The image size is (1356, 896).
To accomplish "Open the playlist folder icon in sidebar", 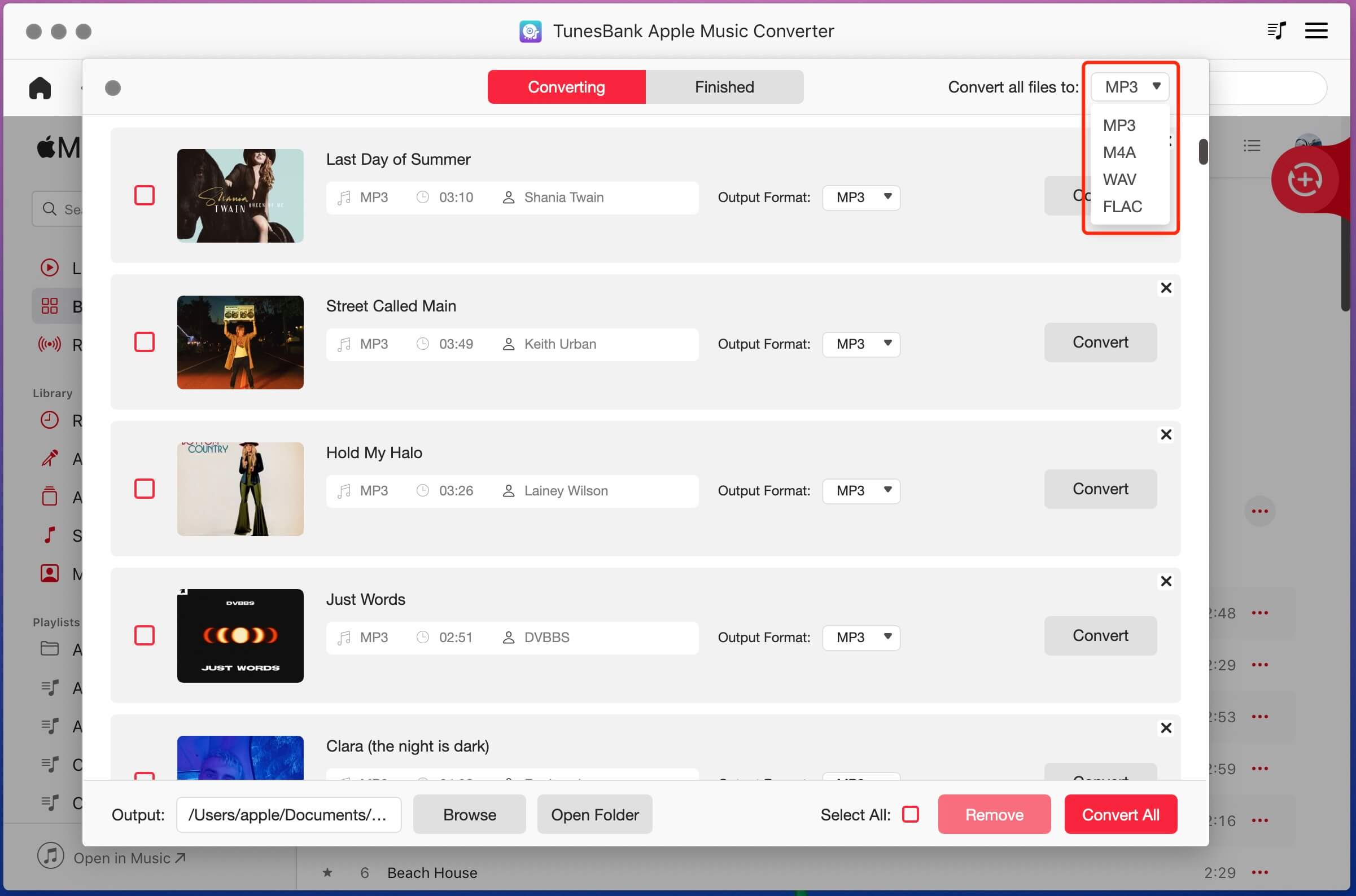I will click(50, 648).
